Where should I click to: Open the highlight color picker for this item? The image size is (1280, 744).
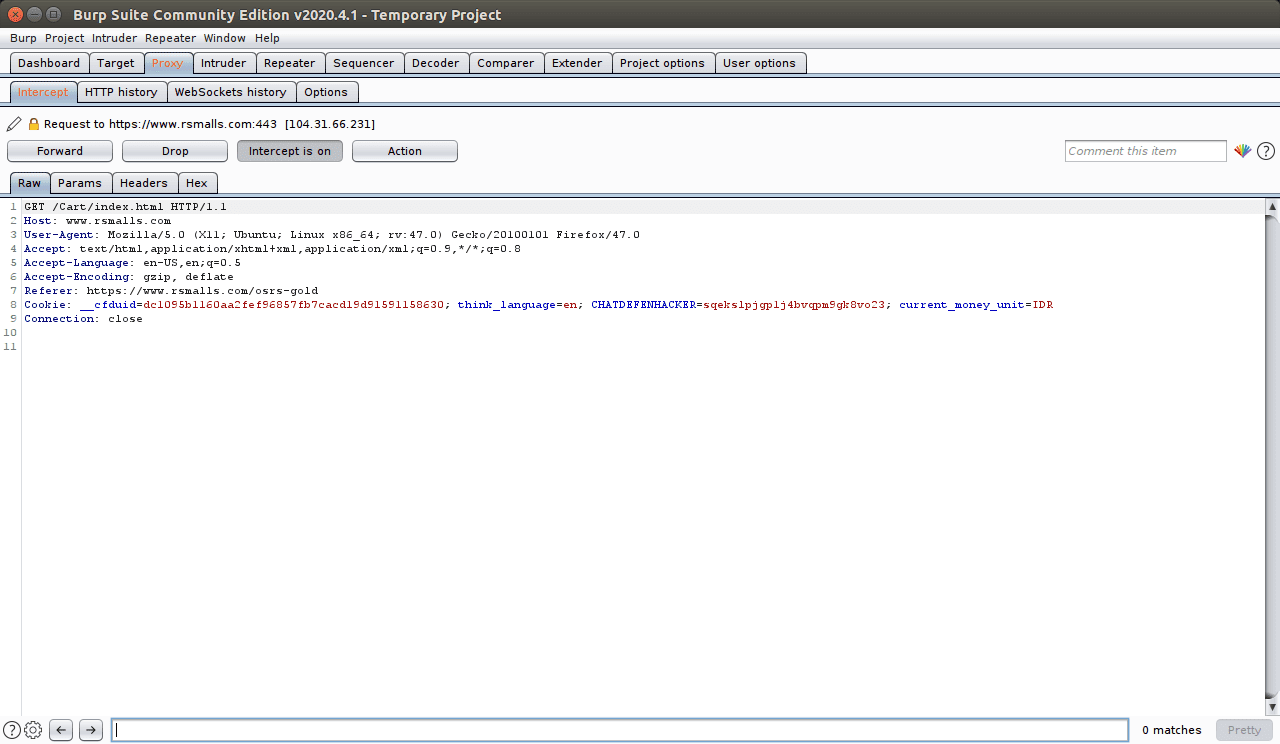click(x=1243, y=151)
